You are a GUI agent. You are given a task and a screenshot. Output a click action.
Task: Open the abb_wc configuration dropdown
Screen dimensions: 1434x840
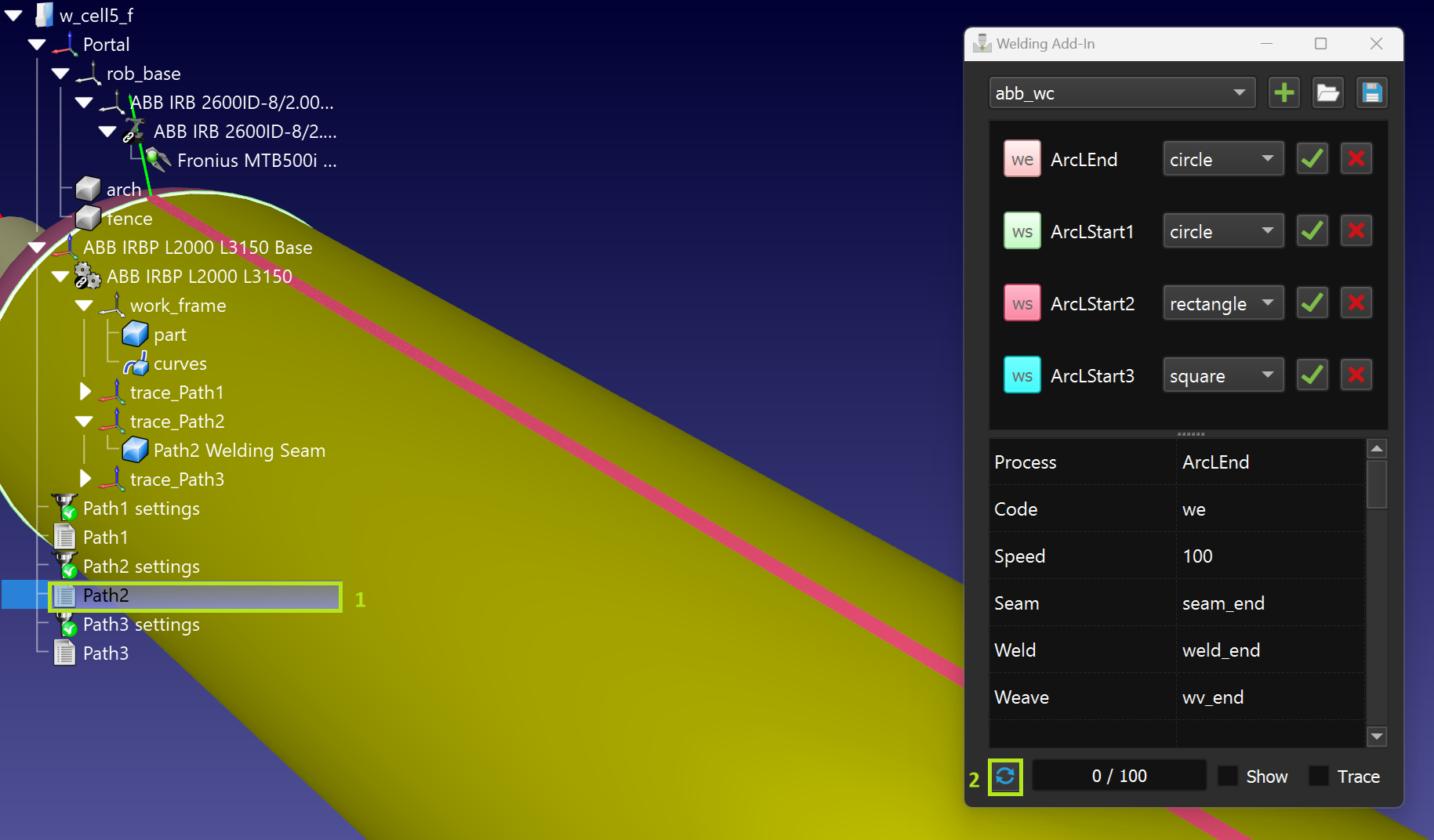[1122, 93]
